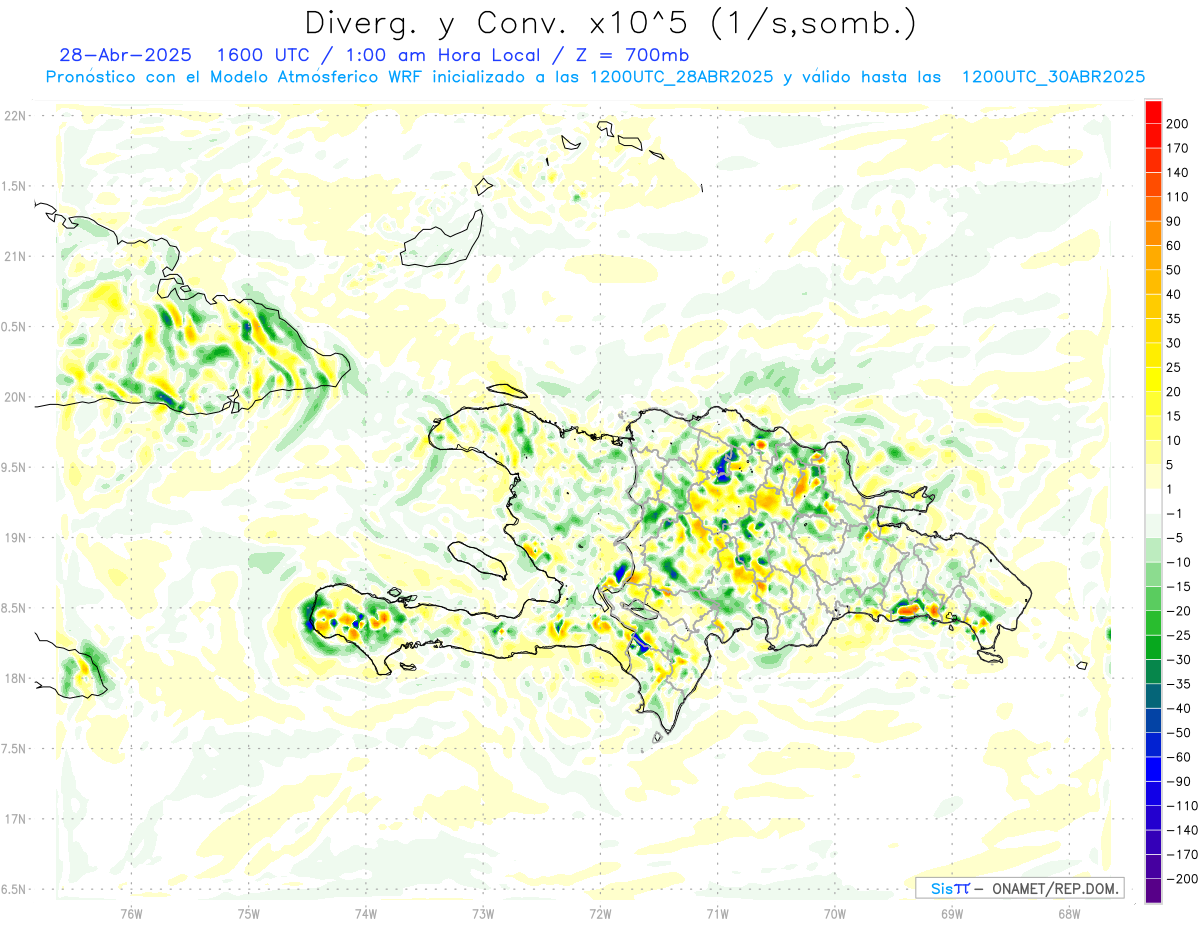Click the '5' colorbar value
Screen dimensions: 1200x927
(1171, 465)
